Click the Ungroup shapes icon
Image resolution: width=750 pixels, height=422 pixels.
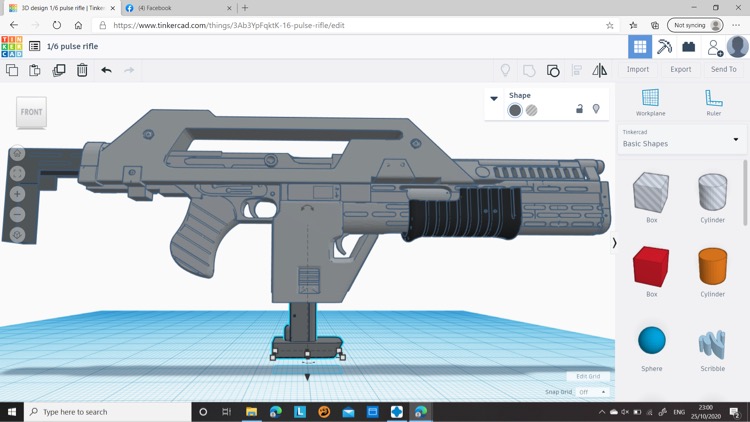(553, 71)
